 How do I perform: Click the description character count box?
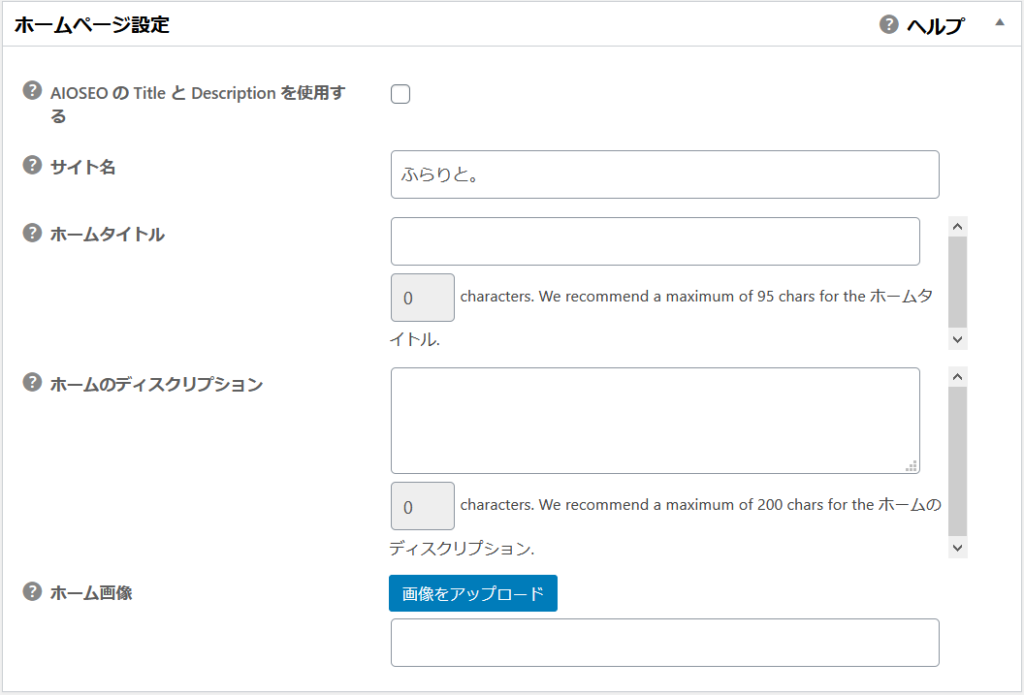click(422, 506)
